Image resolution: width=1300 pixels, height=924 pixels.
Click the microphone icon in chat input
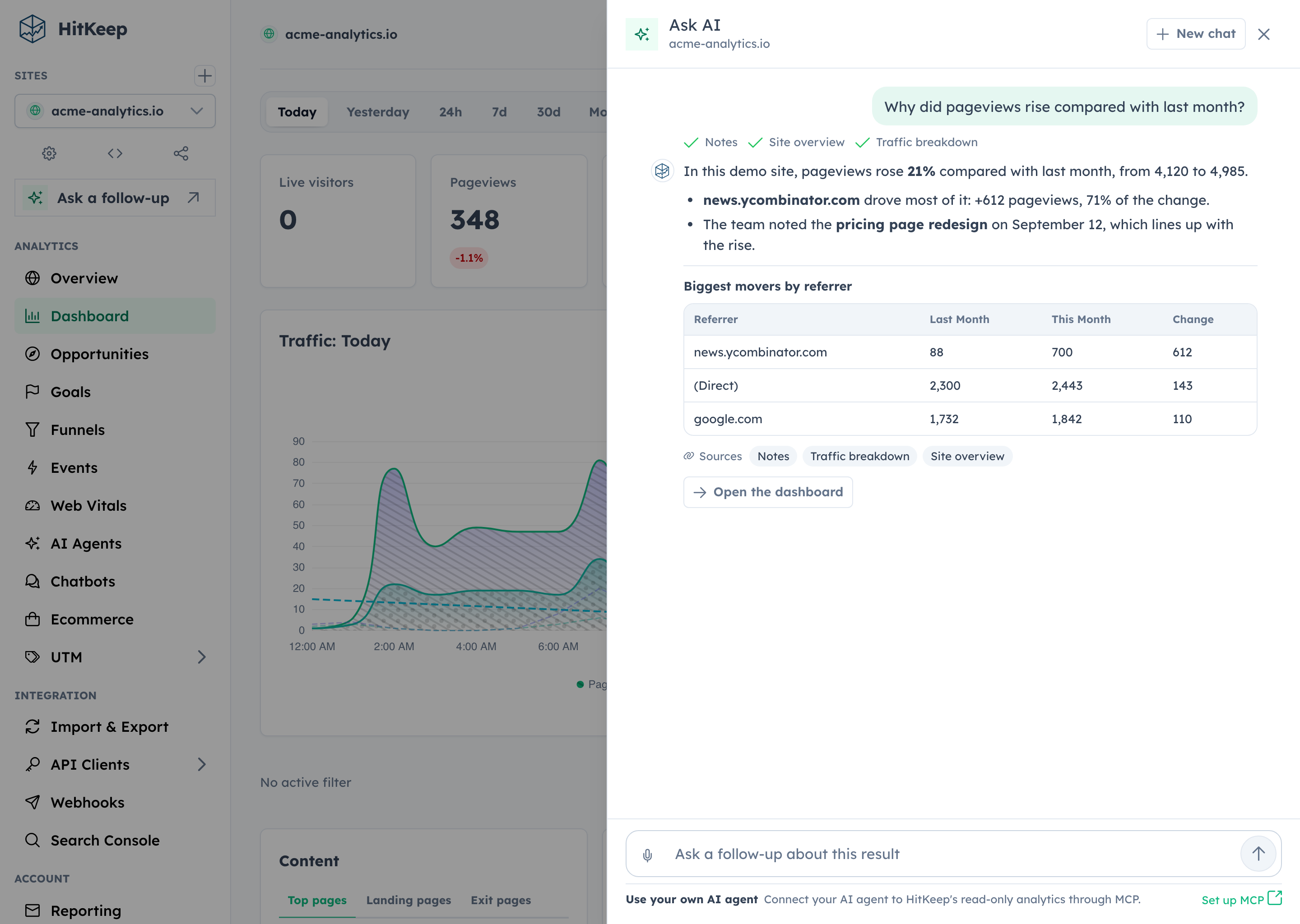point(647,855)
